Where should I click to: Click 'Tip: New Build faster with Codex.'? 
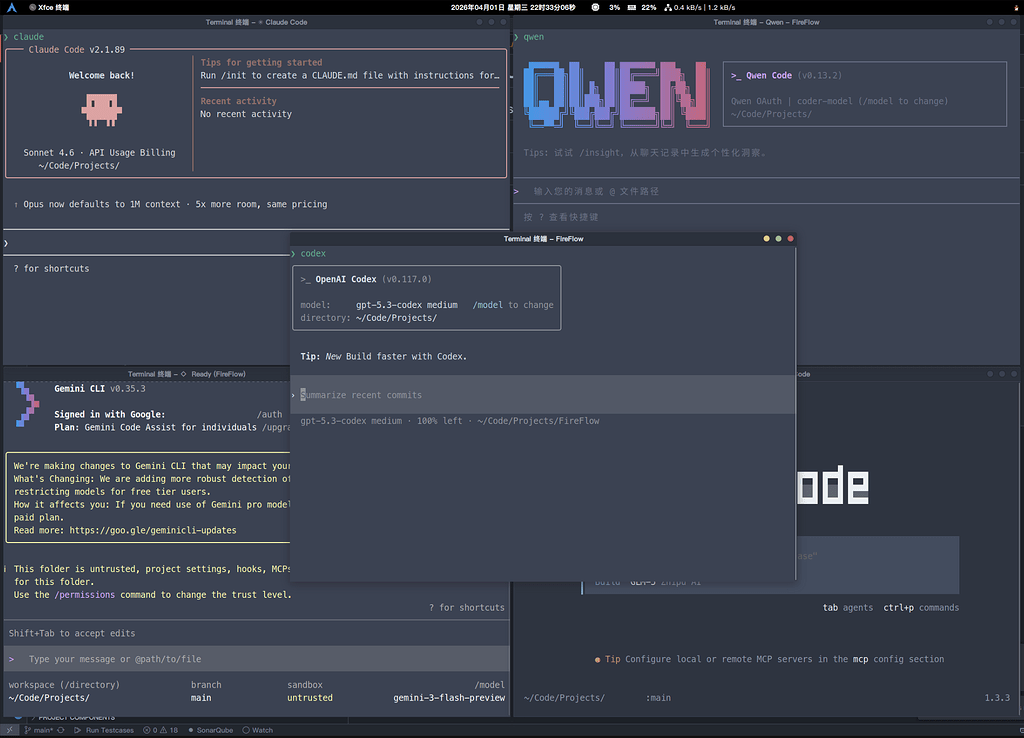[x=383, y=356]
